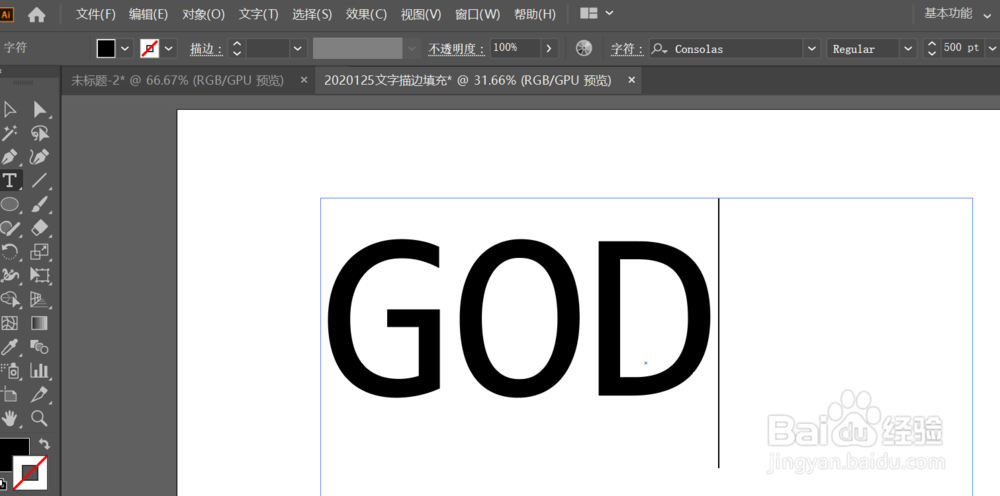Switch to the 未标题-2* document tab
The width and height of the screenshot is (1000, 496).
click(x=177, y=80)
